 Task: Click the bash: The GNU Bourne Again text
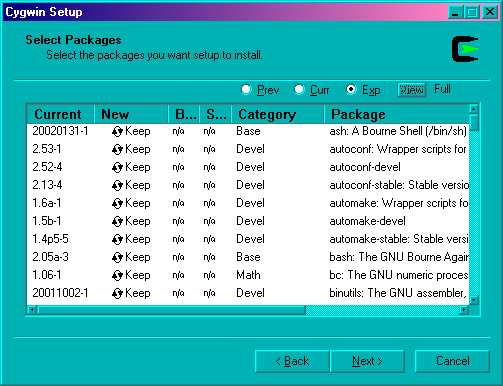pyautogui.click(x=399, y=257)
